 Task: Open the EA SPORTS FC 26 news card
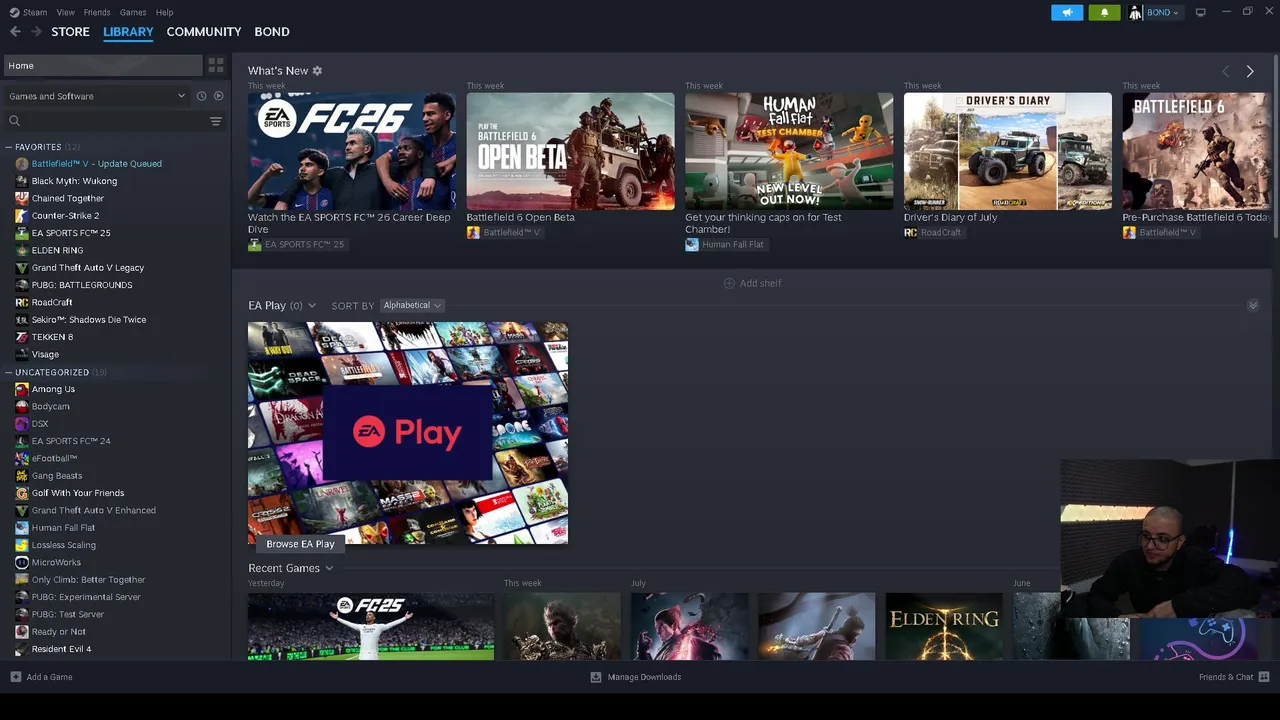352,151
